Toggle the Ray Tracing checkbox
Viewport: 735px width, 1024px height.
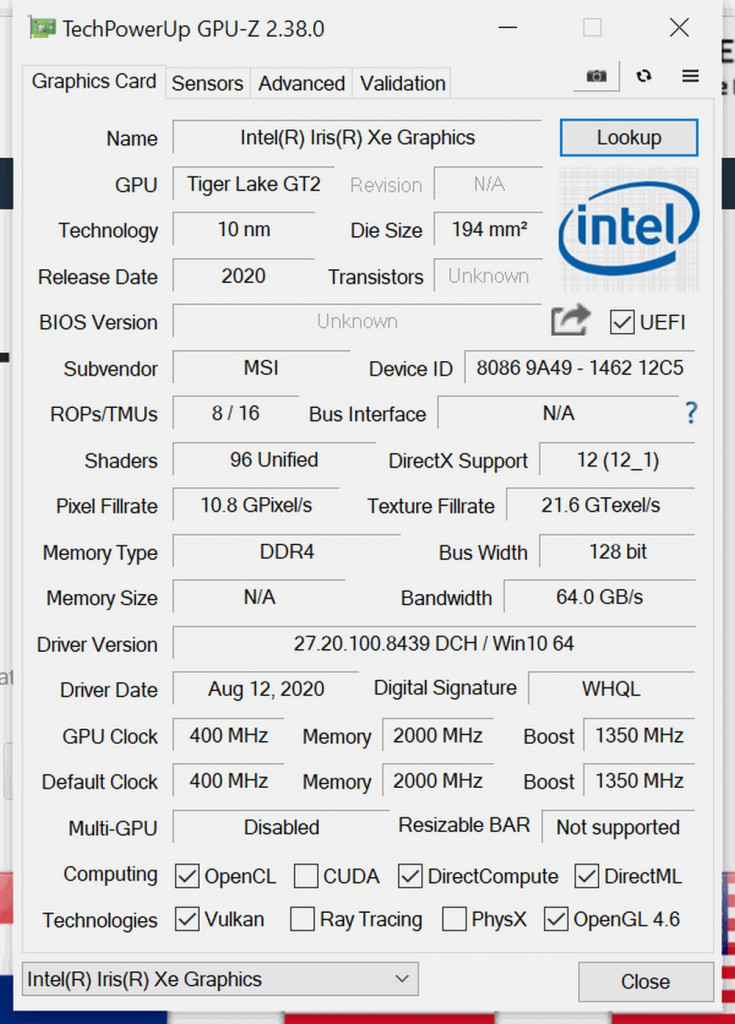(x=302, y=919)
